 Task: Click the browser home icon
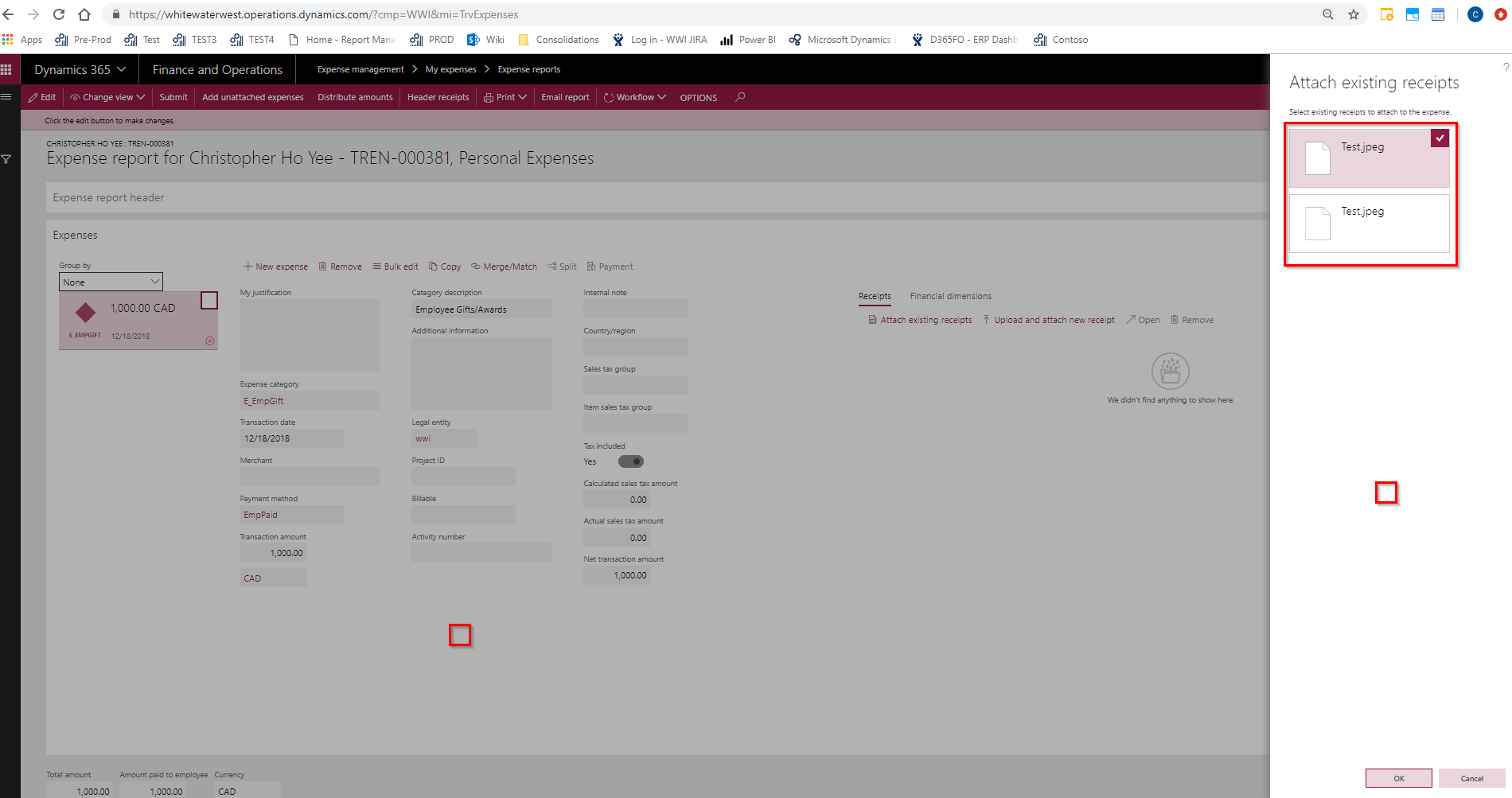point(84,14)
